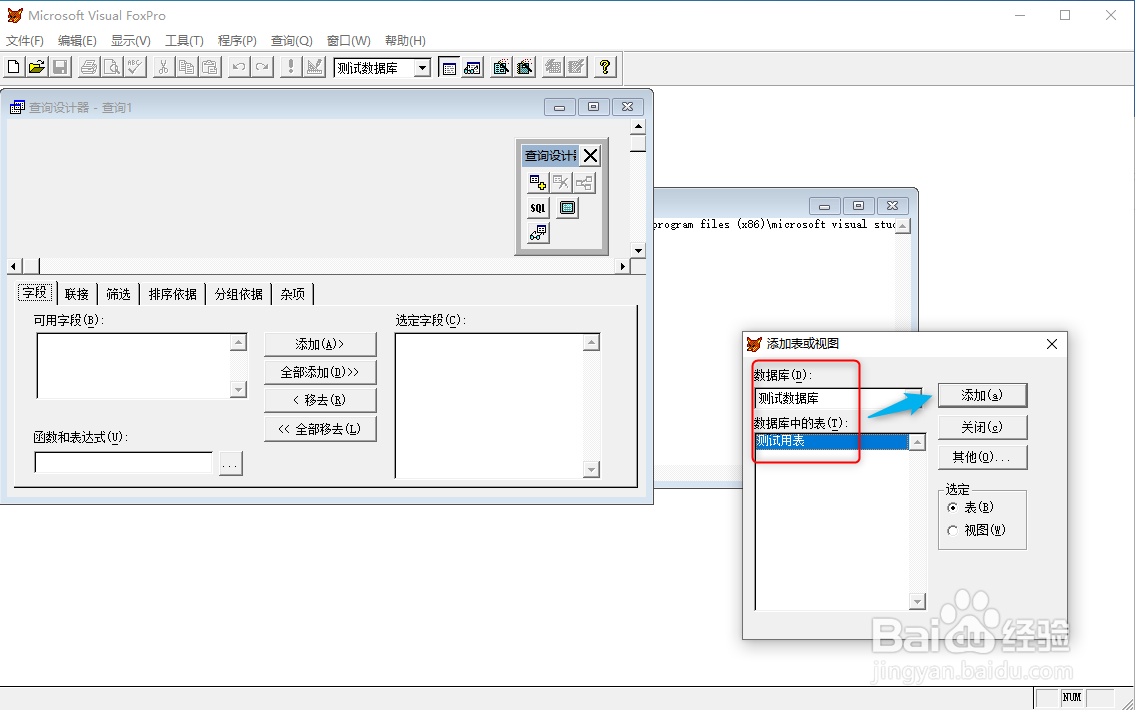
Task: Click the Copy icon in the toolbar
Action: [x=187, y=67]
